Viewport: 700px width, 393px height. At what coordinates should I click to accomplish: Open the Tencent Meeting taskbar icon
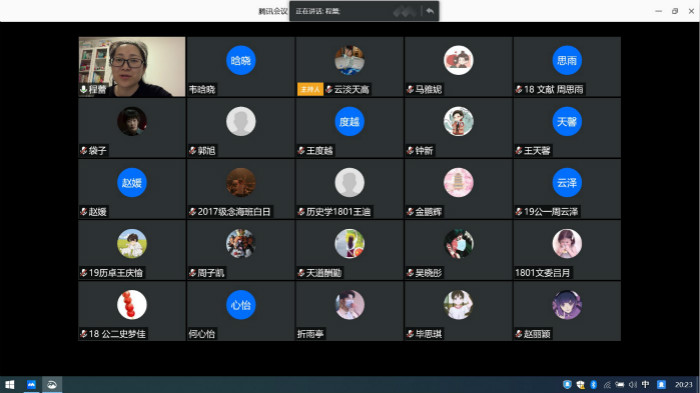(x=52, y=385)
